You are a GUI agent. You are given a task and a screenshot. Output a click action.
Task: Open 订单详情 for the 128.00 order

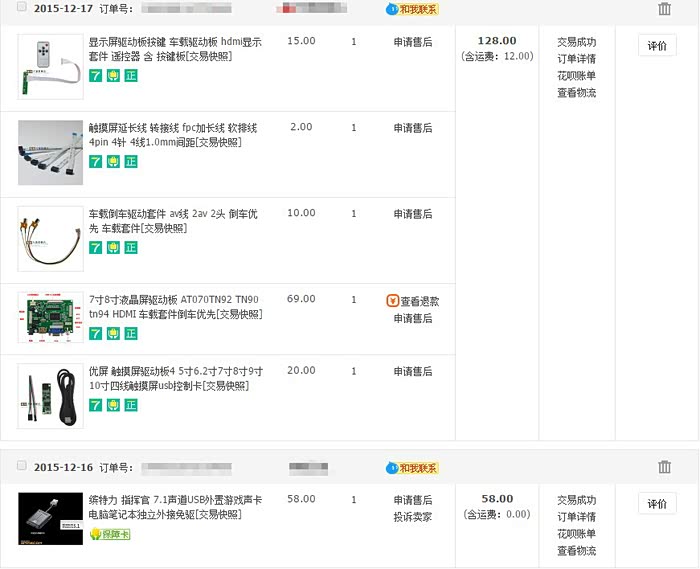point(576,59)
